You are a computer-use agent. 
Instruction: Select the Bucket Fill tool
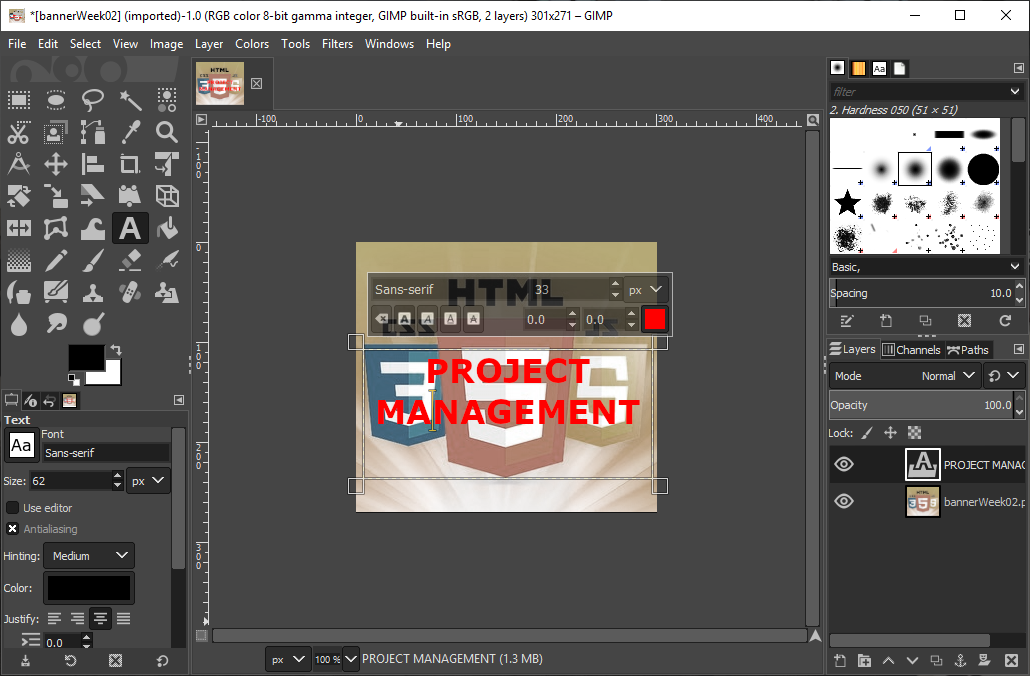167,229
